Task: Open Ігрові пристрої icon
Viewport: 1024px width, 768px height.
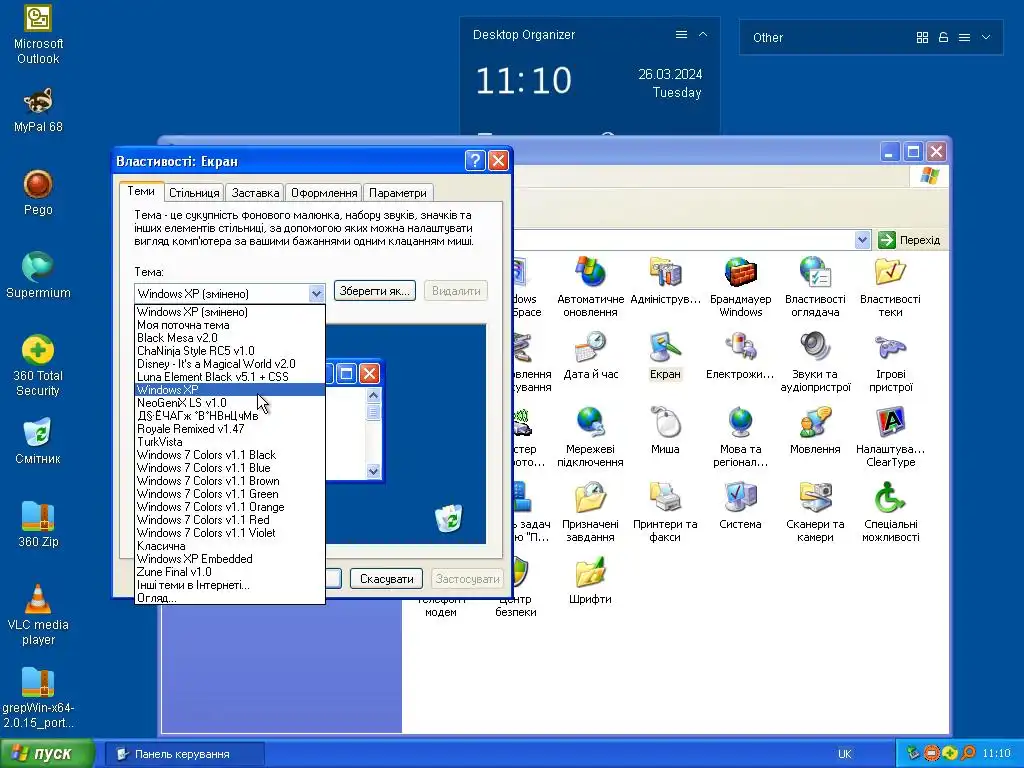Action: 890,362
